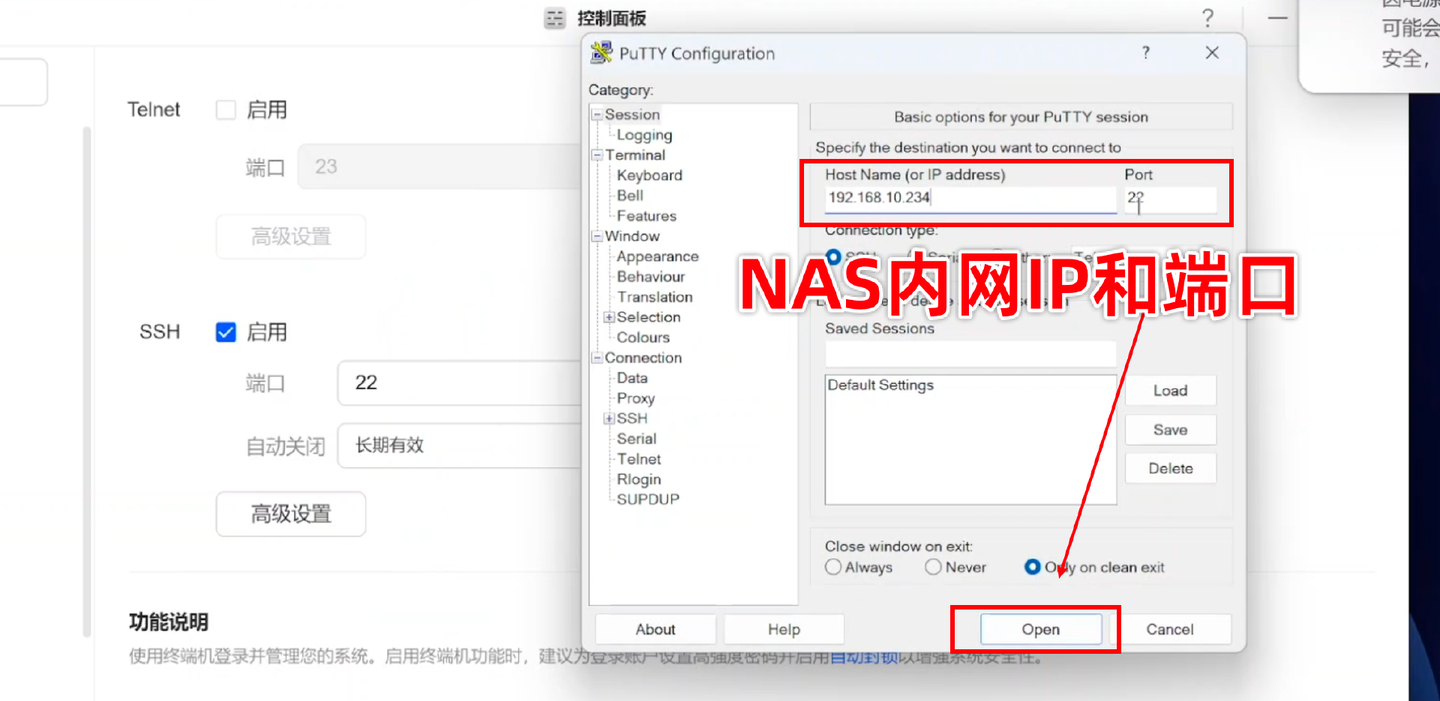
Task: Click the Load button
Action: 1170,391
